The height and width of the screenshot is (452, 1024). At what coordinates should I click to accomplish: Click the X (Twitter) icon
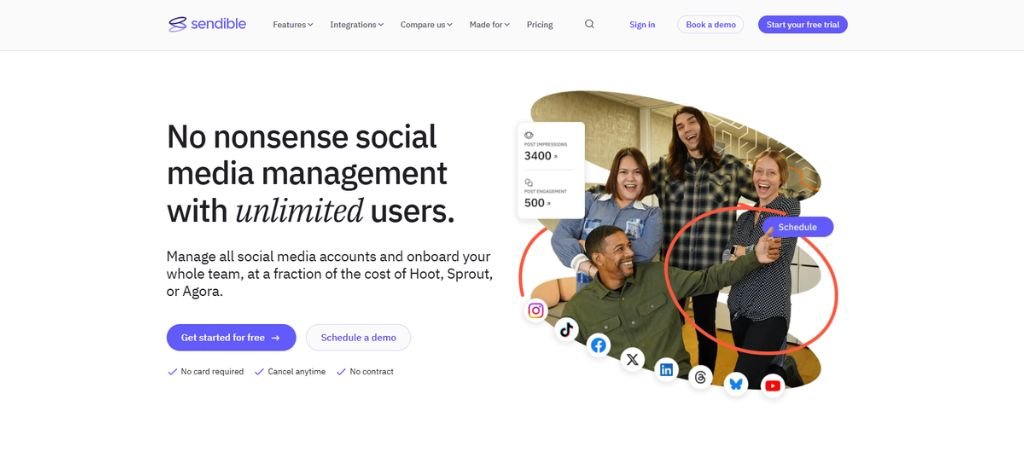pos(632,359)
